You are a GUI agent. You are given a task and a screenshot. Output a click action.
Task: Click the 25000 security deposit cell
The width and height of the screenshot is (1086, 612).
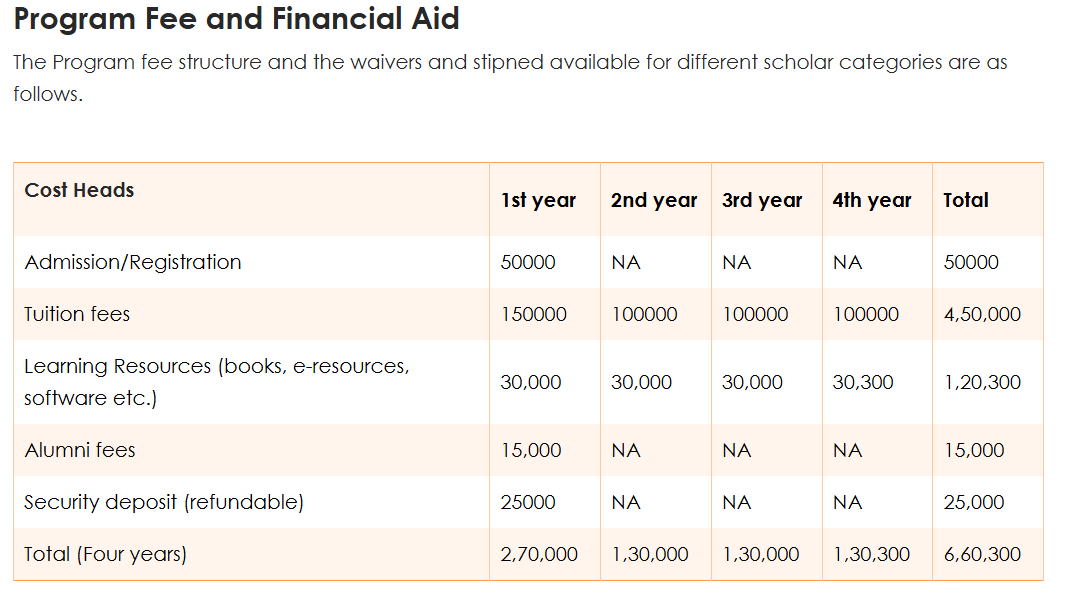[x=528, y=502]
